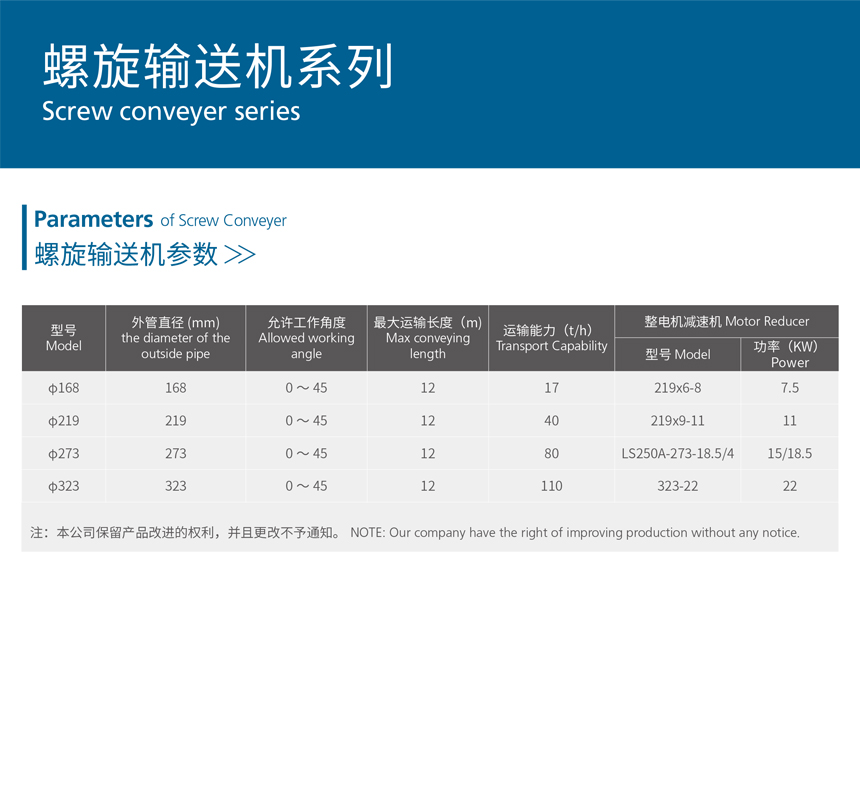The width and height of the screenshot is (860, 805).
Task: Click the double chevron after 螺旋输送机参数
Action: tap(240, 255)
